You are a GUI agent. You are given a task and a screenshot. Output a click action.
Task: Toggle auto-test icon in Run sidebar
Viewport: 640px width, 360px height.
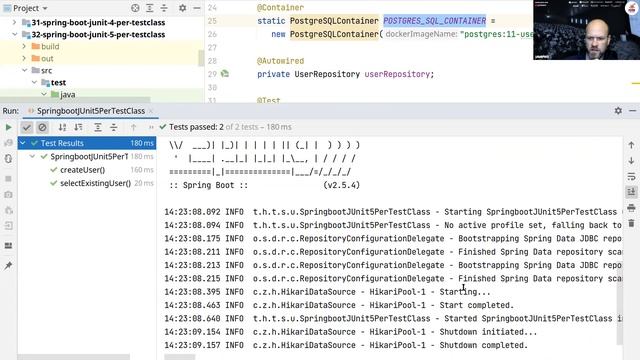(x=8, y=159)
